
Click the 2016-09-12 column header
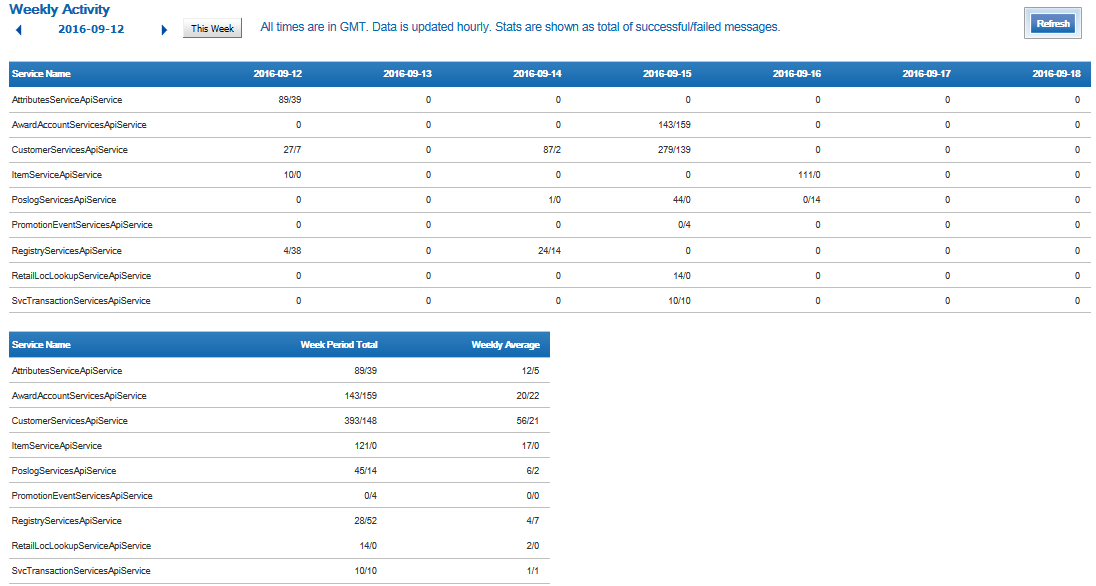277,73
